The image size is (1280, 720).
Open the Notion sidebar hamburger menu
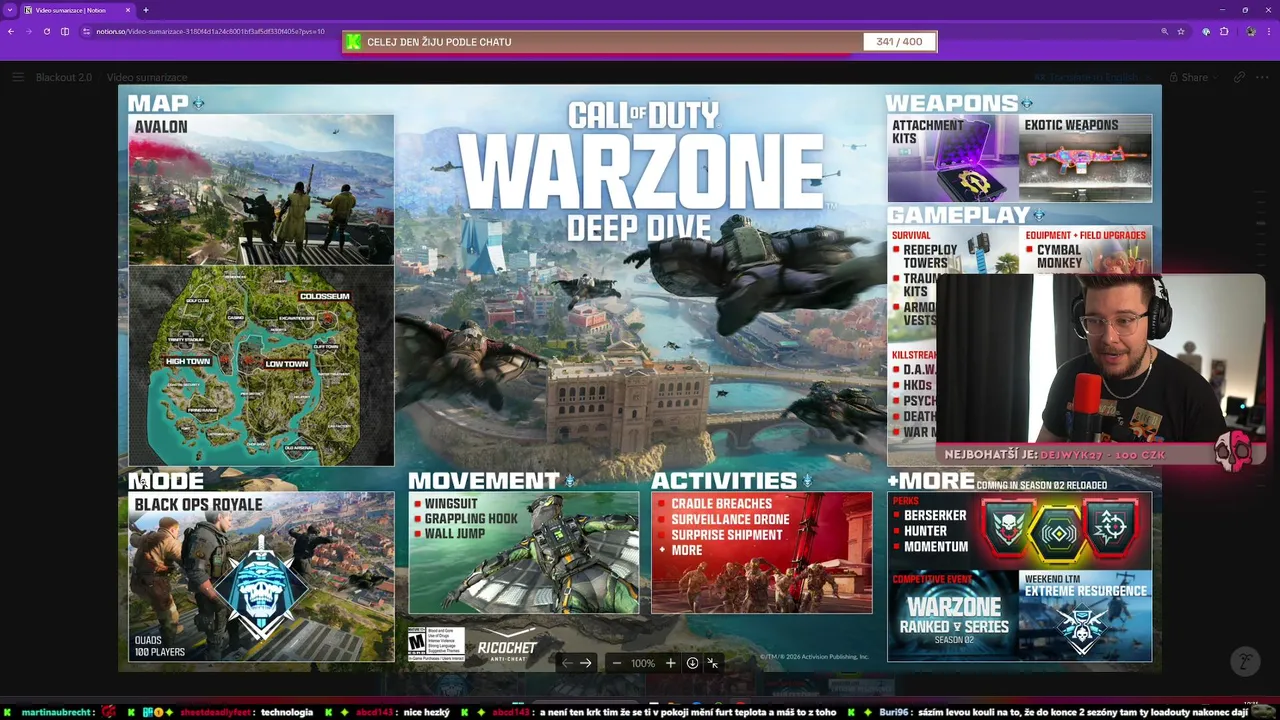click(x=18, y=77)
